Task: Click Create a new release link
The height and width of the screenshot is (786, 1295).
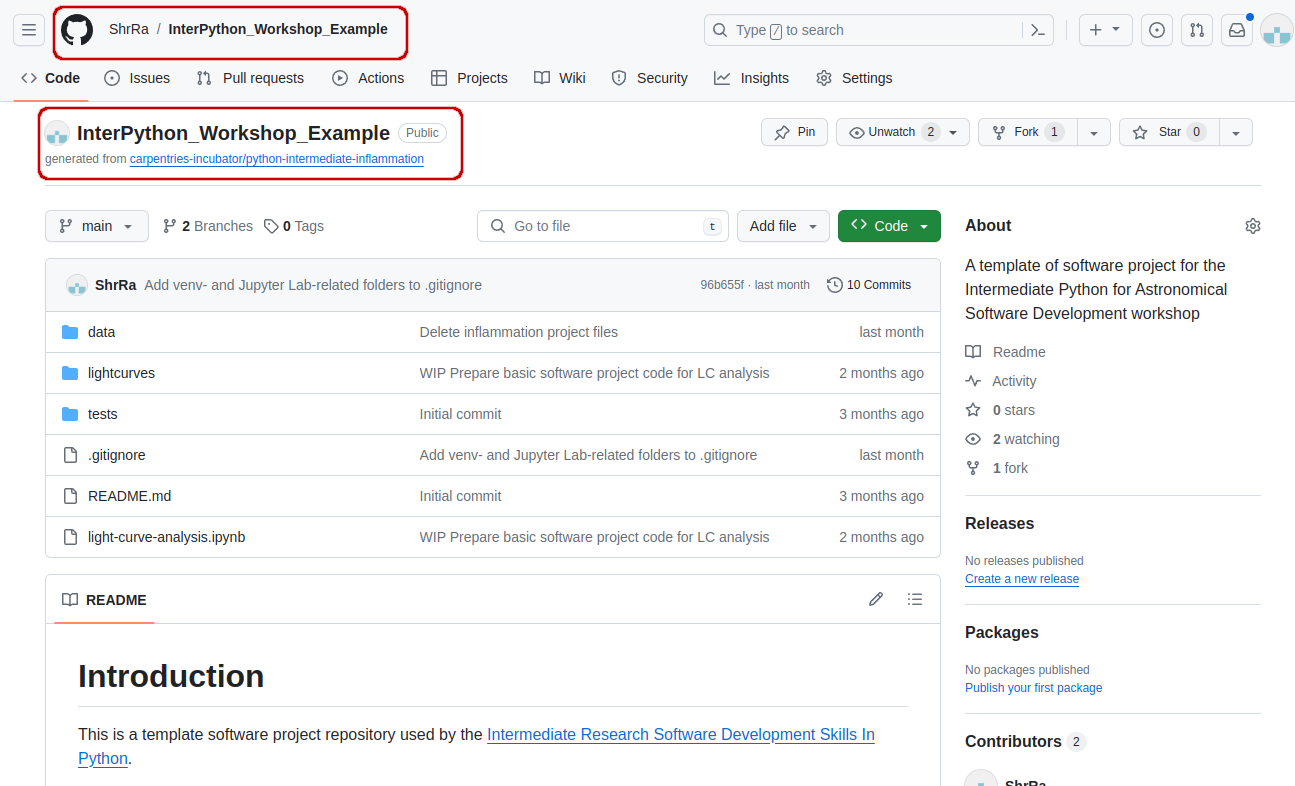Action: (x=1022, y=579)
